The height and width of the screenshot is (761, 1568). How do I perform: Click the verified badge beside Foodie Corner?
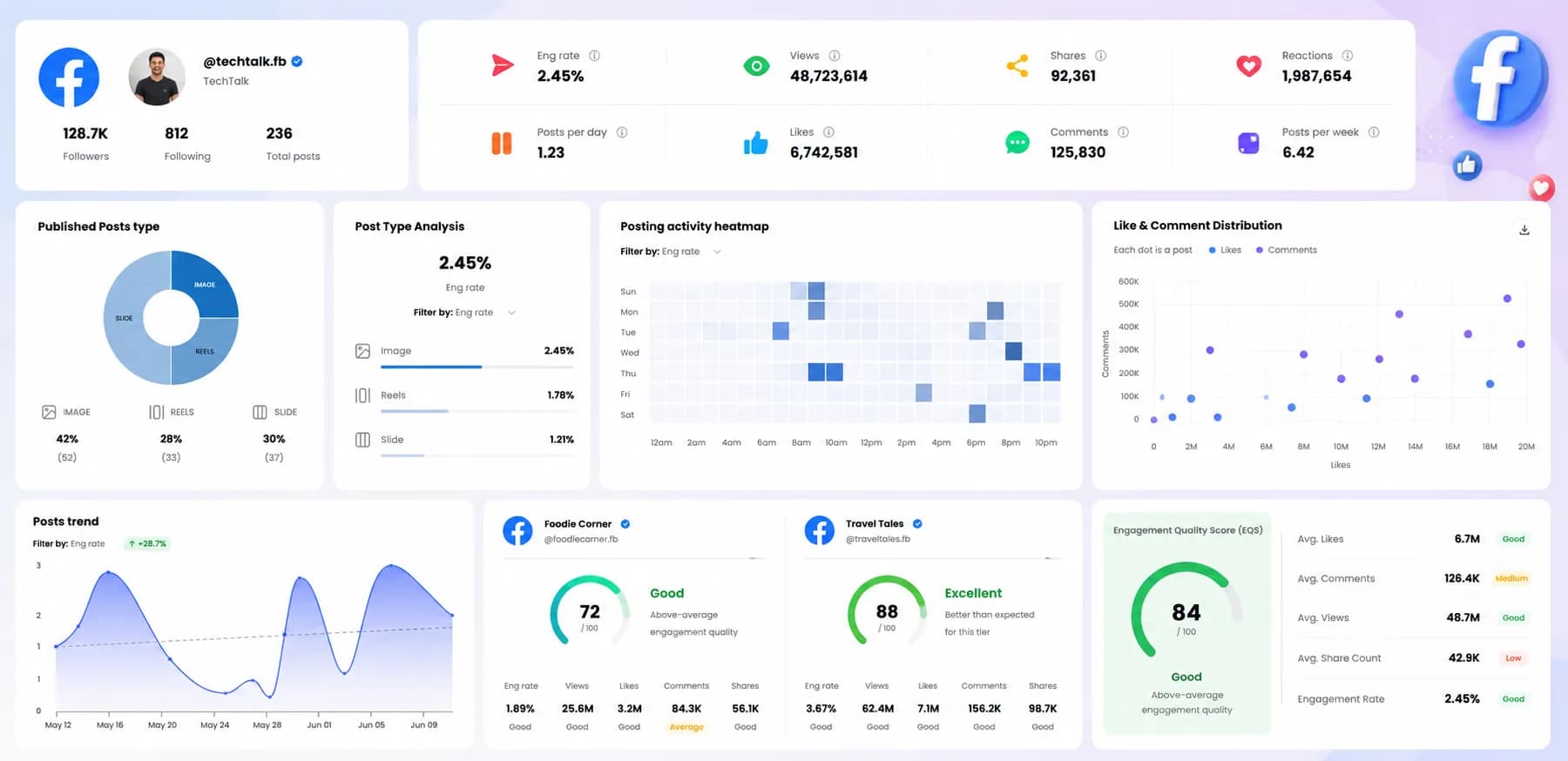coord(625,524)
